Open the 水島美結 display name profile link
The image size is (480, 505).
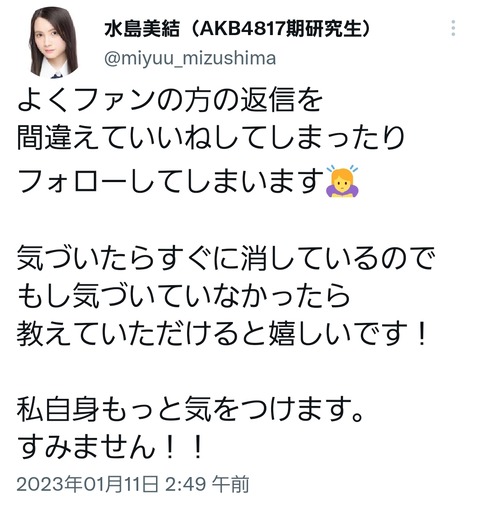(x=142, y=29)
